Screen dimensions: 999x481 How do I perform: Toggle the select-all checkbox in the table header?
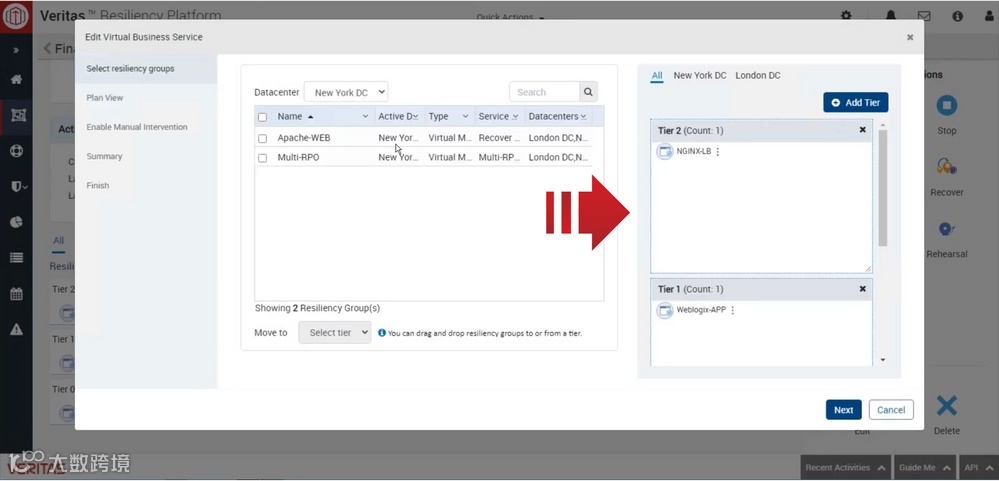(262, 117)
